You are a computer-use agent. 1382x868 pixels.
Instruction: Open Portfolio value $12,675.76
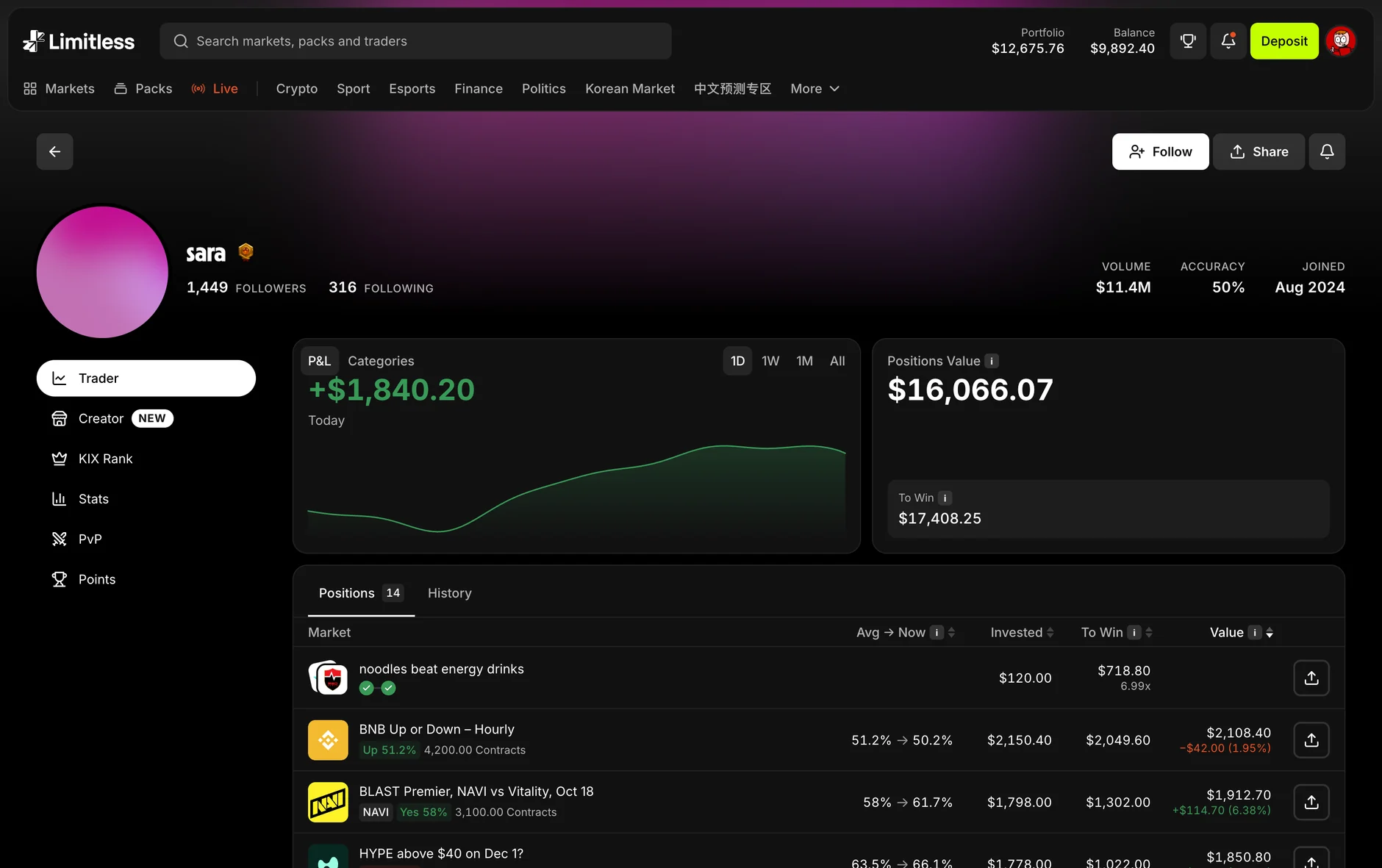click(x=1028, y=41)
